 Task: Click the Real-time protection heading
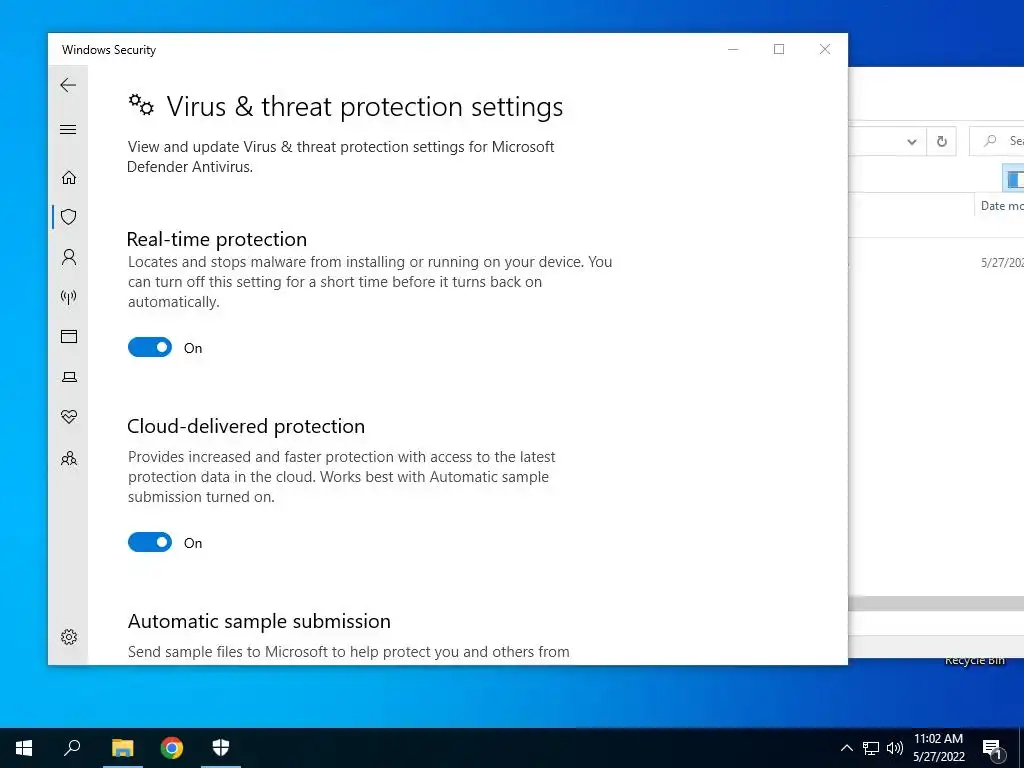217,239
